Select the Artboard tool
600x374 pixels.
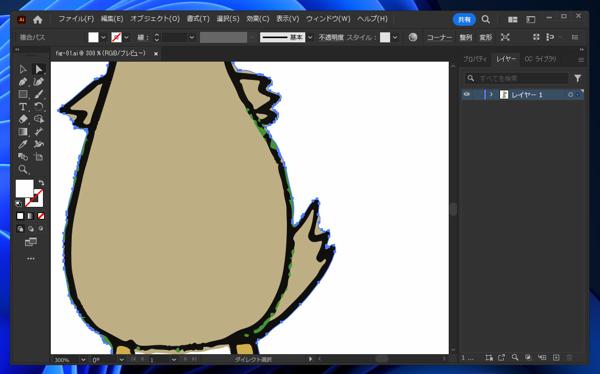[39, 157]
